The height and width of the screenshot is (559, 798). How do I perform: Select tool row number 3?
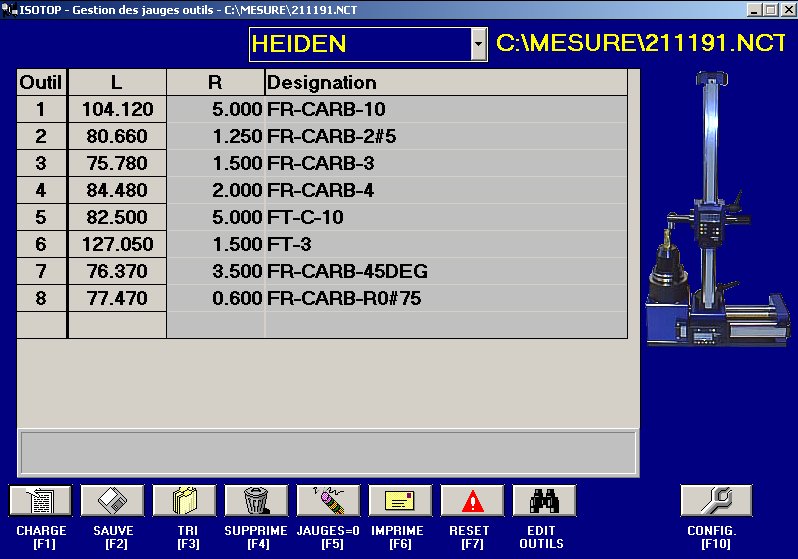[41, 163]
